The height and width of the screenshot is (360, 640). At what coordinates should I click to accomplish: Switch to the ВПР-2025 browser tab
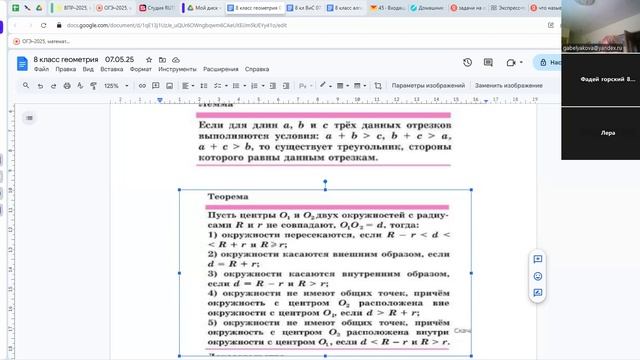72,8
